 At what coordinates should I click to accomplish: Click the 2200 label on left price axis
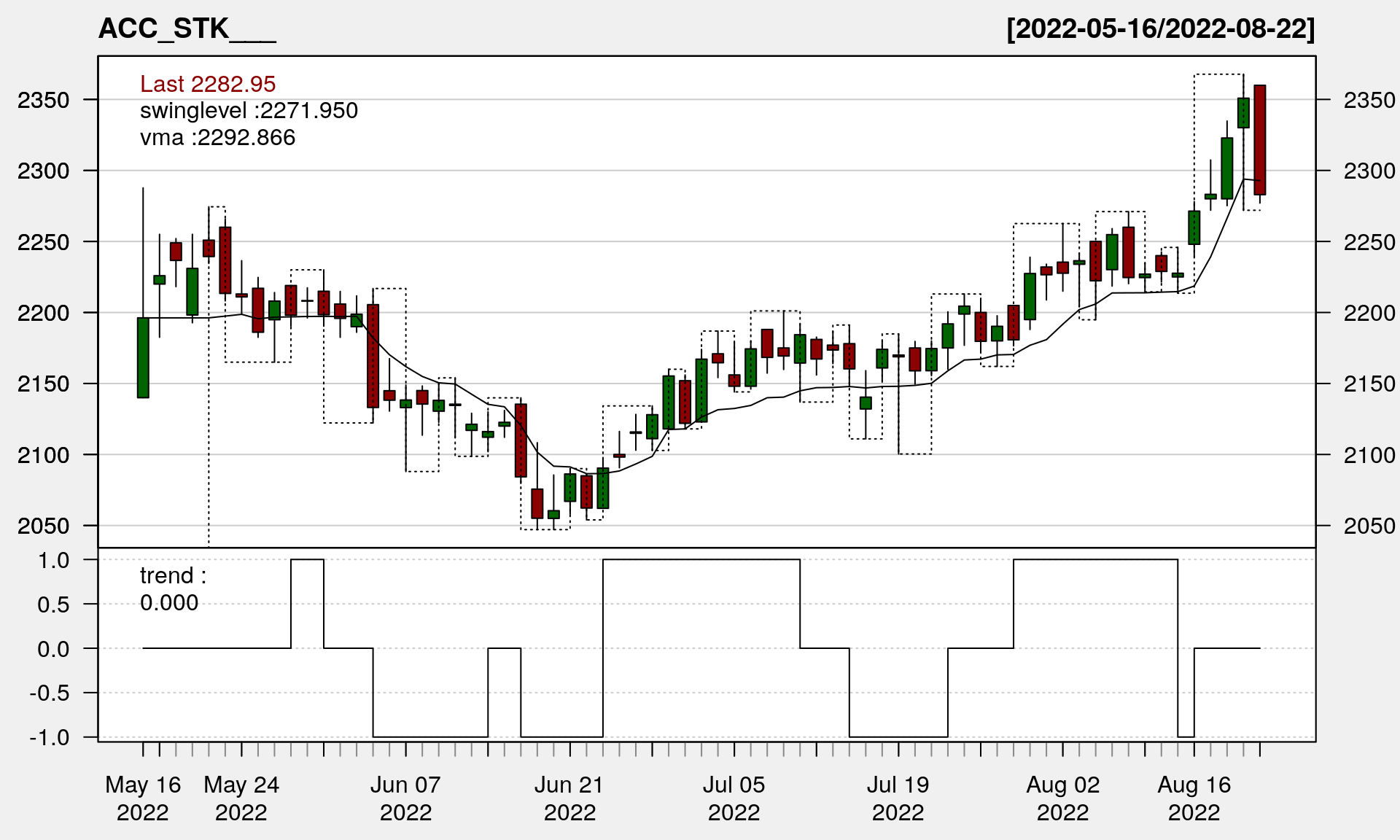pos(44,313)
